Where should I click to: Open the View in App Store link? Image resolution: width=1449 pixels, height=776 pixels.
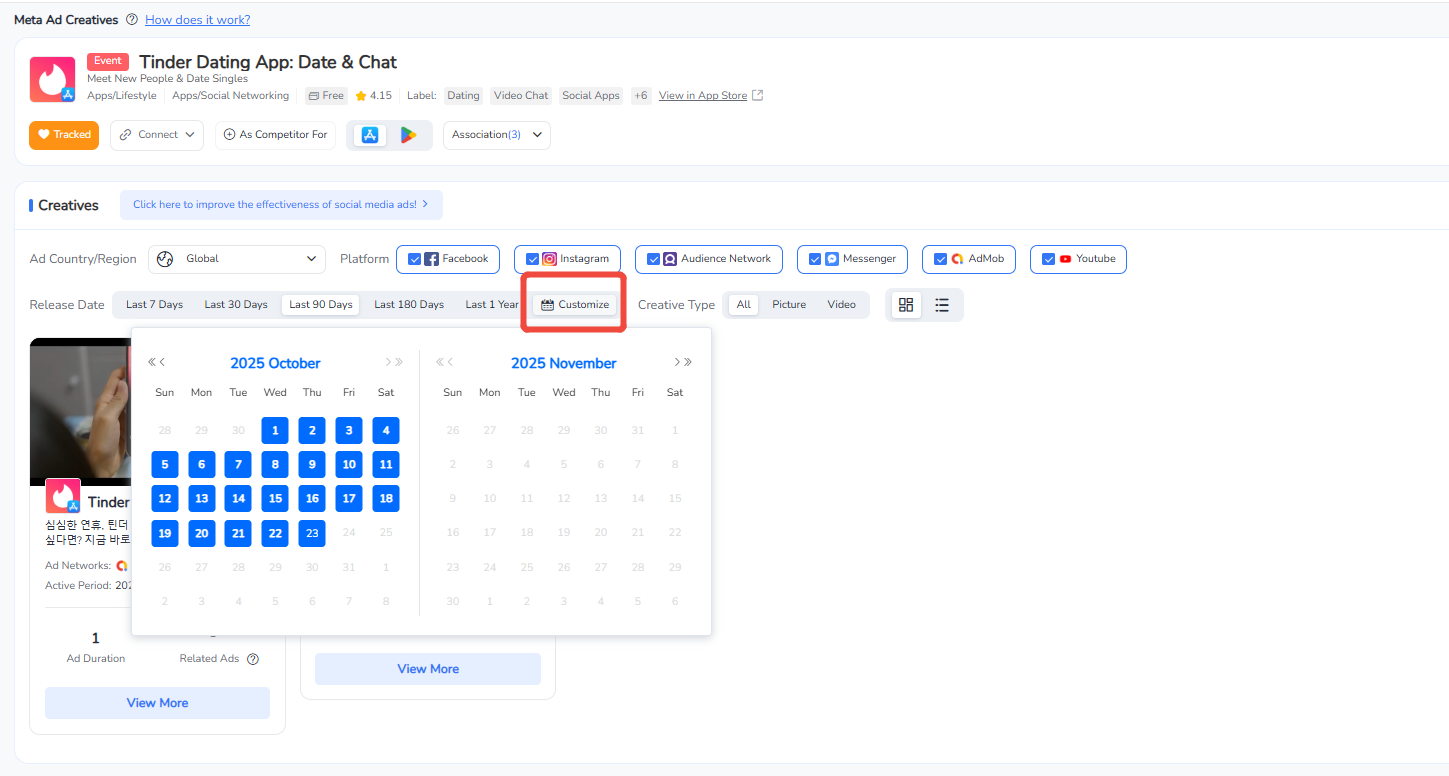point(703,96)
